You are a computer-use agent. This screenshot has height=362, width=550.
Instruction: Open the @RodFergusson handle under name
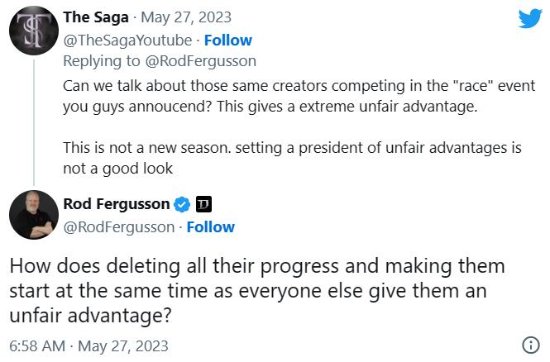pyautogui.click(x=119, y=227)
